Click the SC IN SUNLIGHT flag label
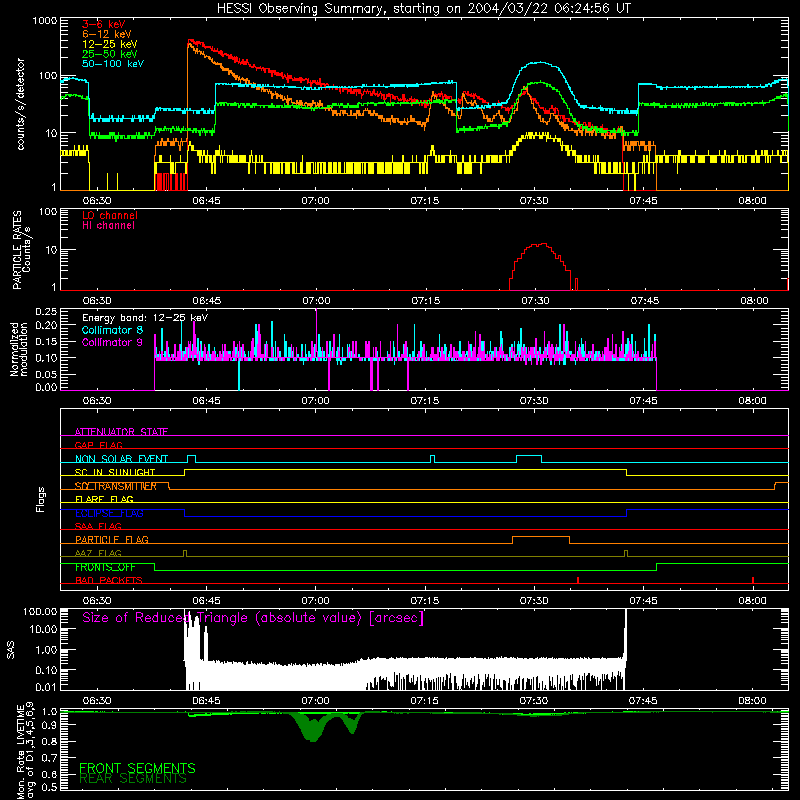800x800 pixels. click(x=115, y=472)
